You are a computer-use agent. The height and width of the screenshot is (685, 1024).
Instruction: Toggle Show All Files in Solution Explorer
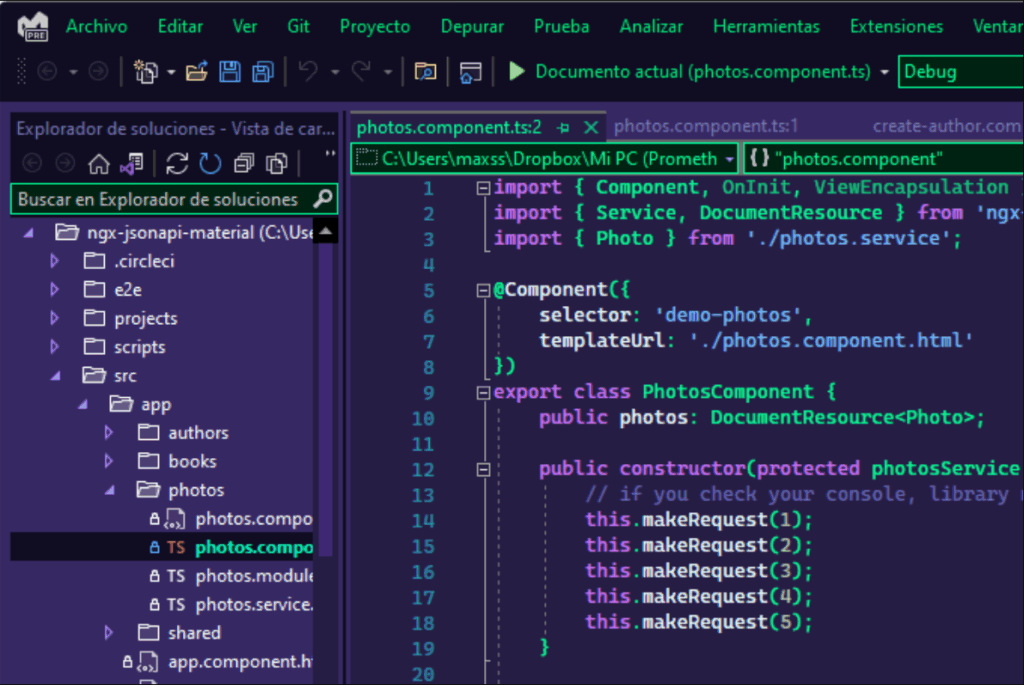coord(277,163)
